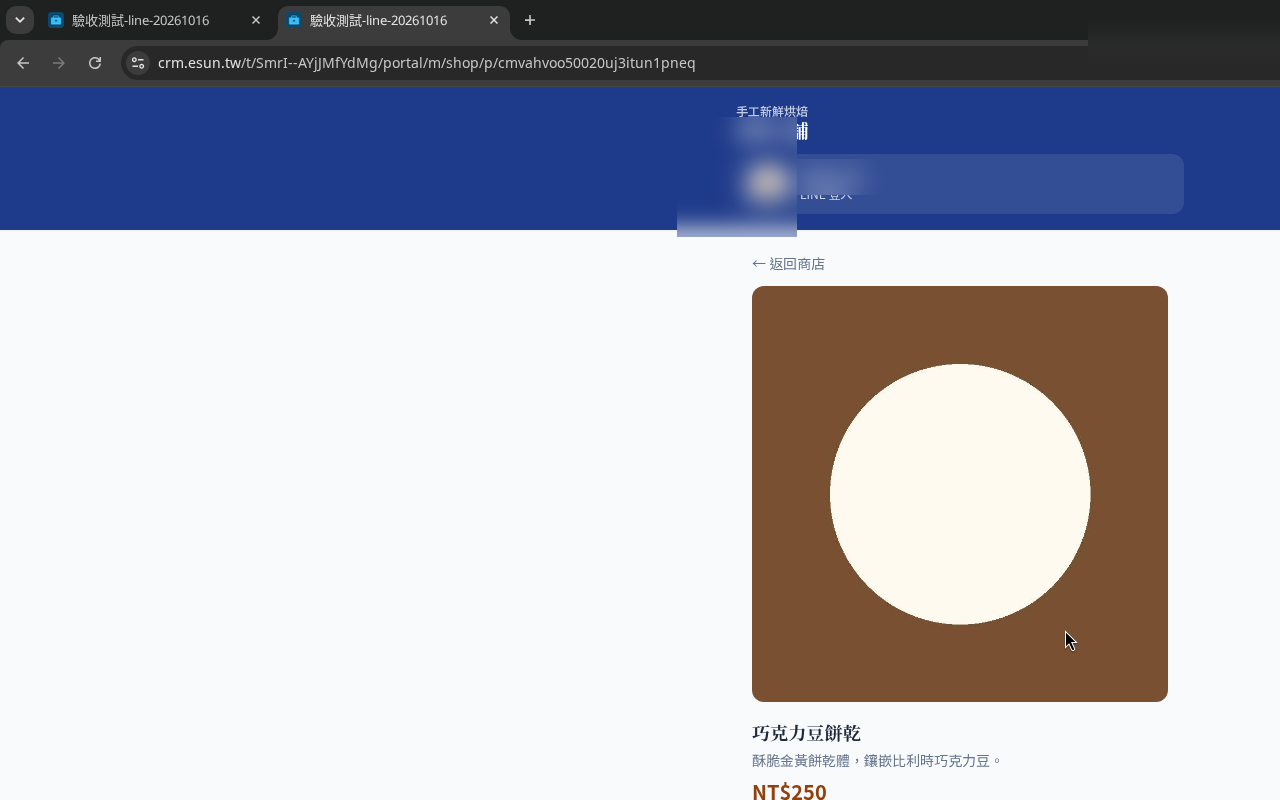Click the 返回商店 link
Screen dimensions: 1280x800
point(788,264)
